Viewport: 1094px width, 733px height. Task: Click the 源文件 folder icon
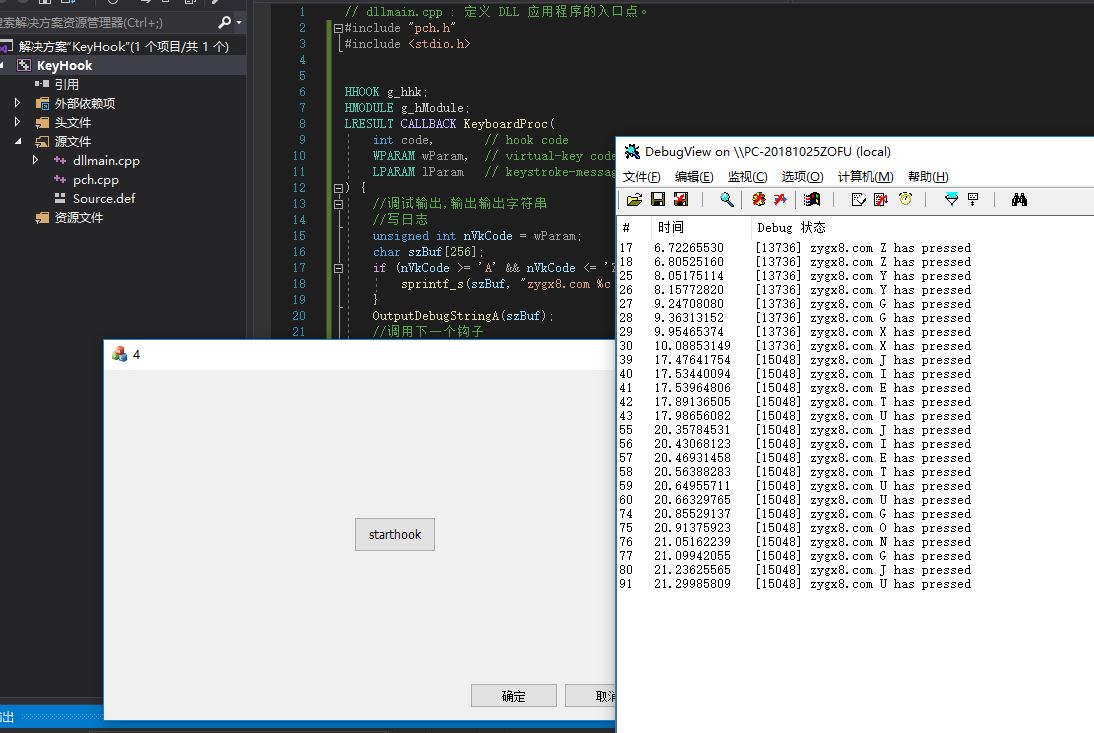(42, 142)
